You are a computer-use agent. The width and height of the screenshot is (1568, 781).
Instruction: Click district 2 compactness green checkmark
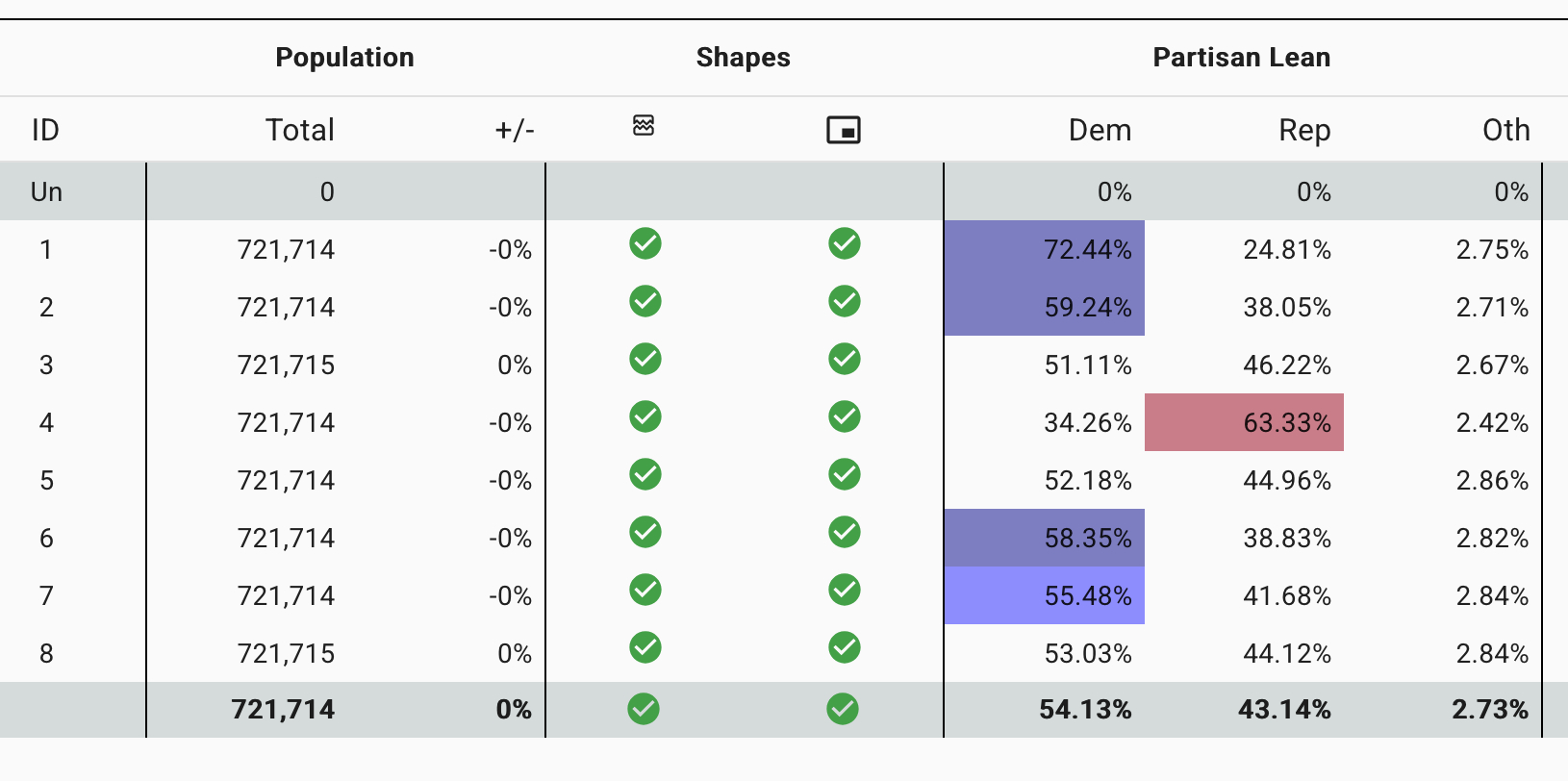(845, 302)
